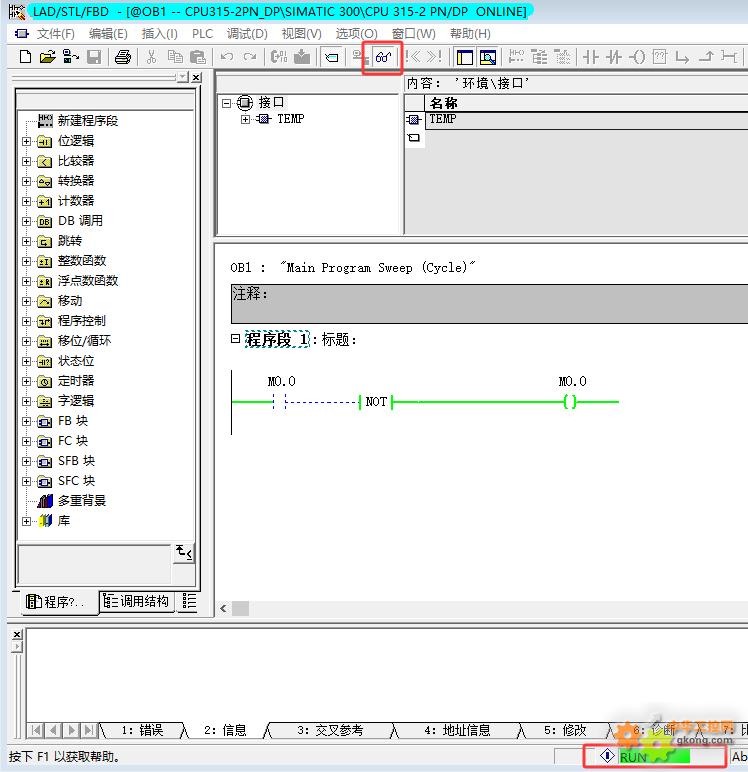Select 新建程序段 in the element tree
The width and height of the screenshot is (748, 772).
(x=87, y=121)
